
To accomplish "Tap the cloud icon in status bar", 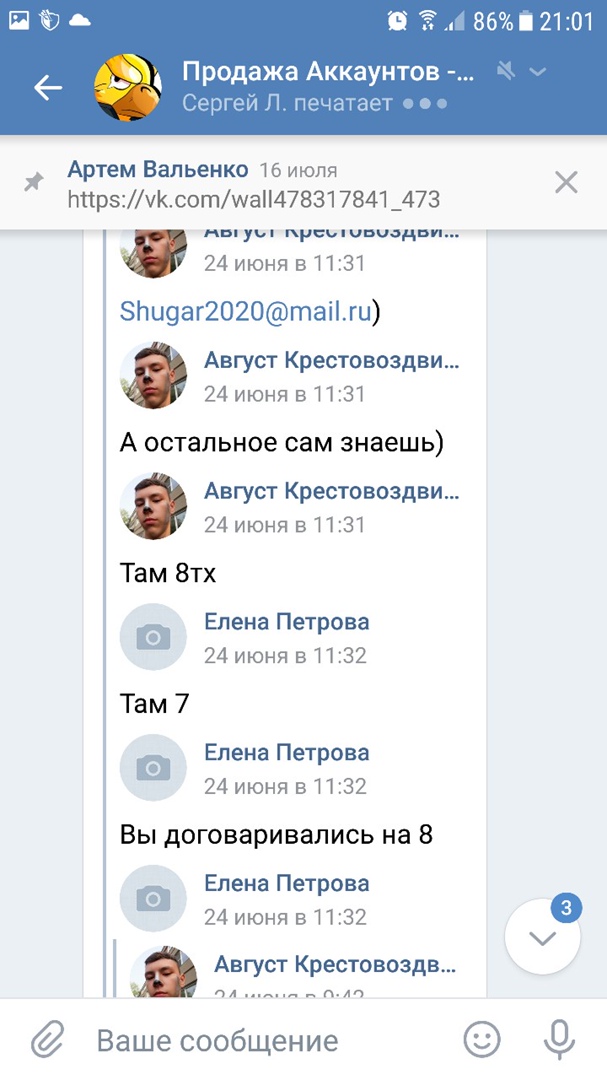I will [x=79, y=20].
